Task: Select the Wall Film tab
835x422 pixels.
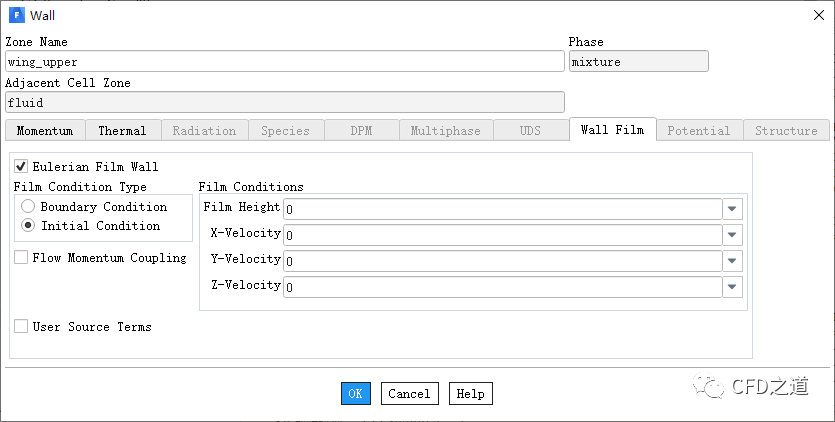Action: point(612,130)
